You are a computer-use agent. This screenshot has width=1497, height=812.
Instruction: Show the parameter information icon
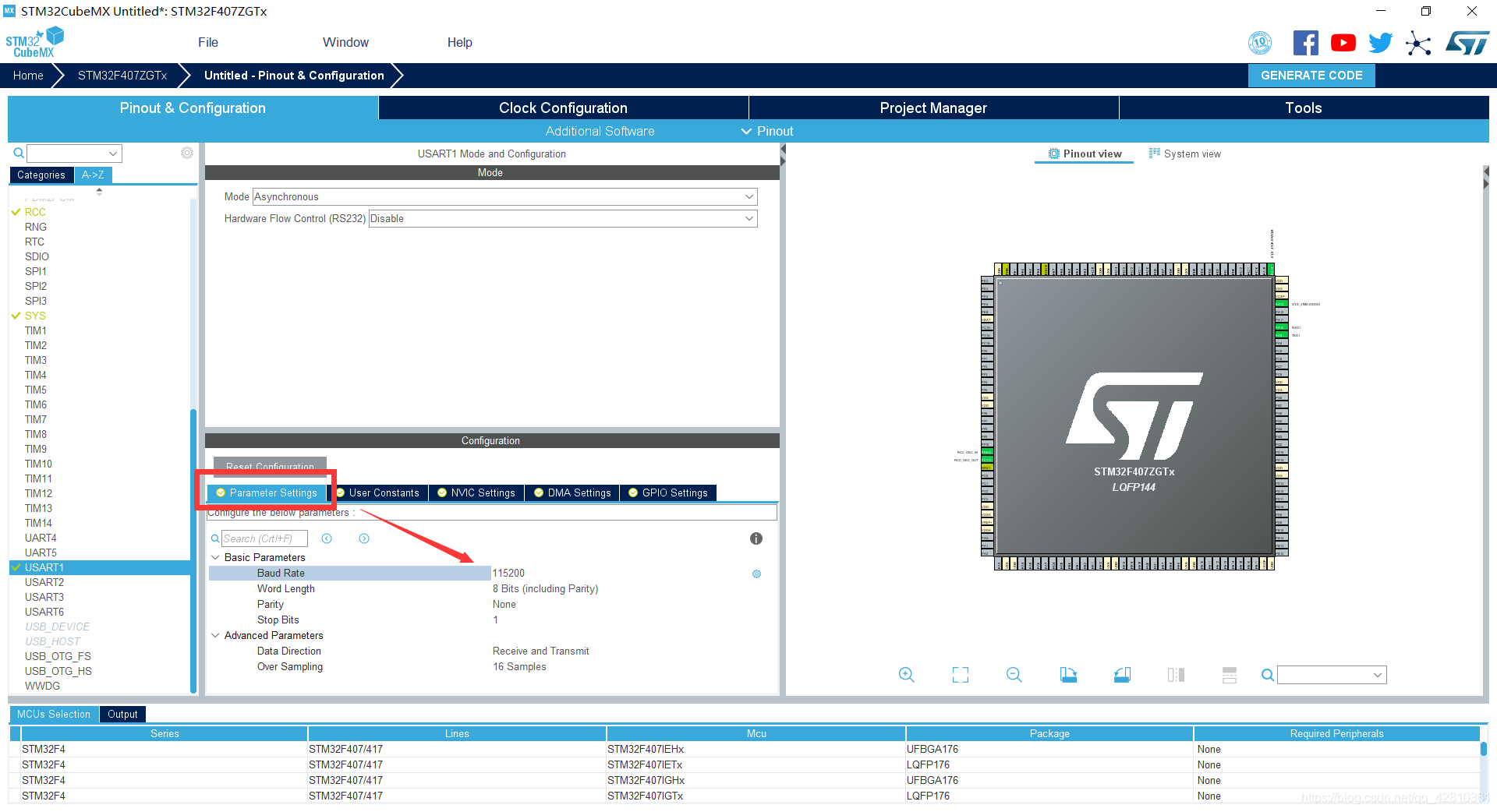[x=756, y=538]
